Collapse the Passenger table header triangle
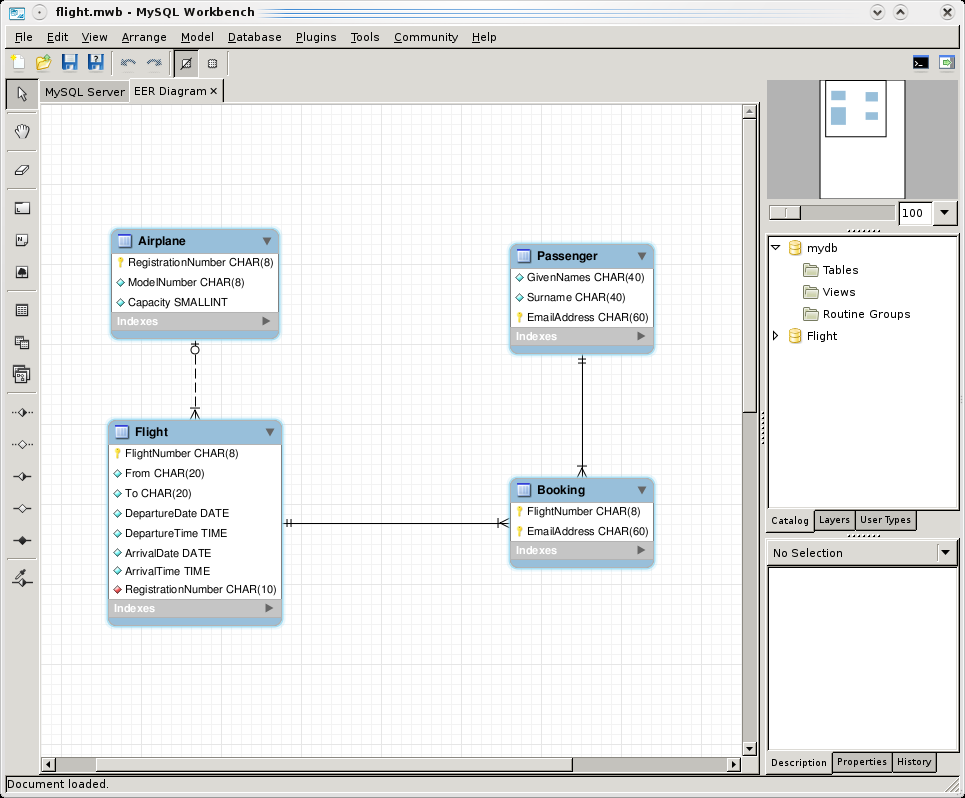The height and width of the screenshot is (798, 965). tap(642, 256)
